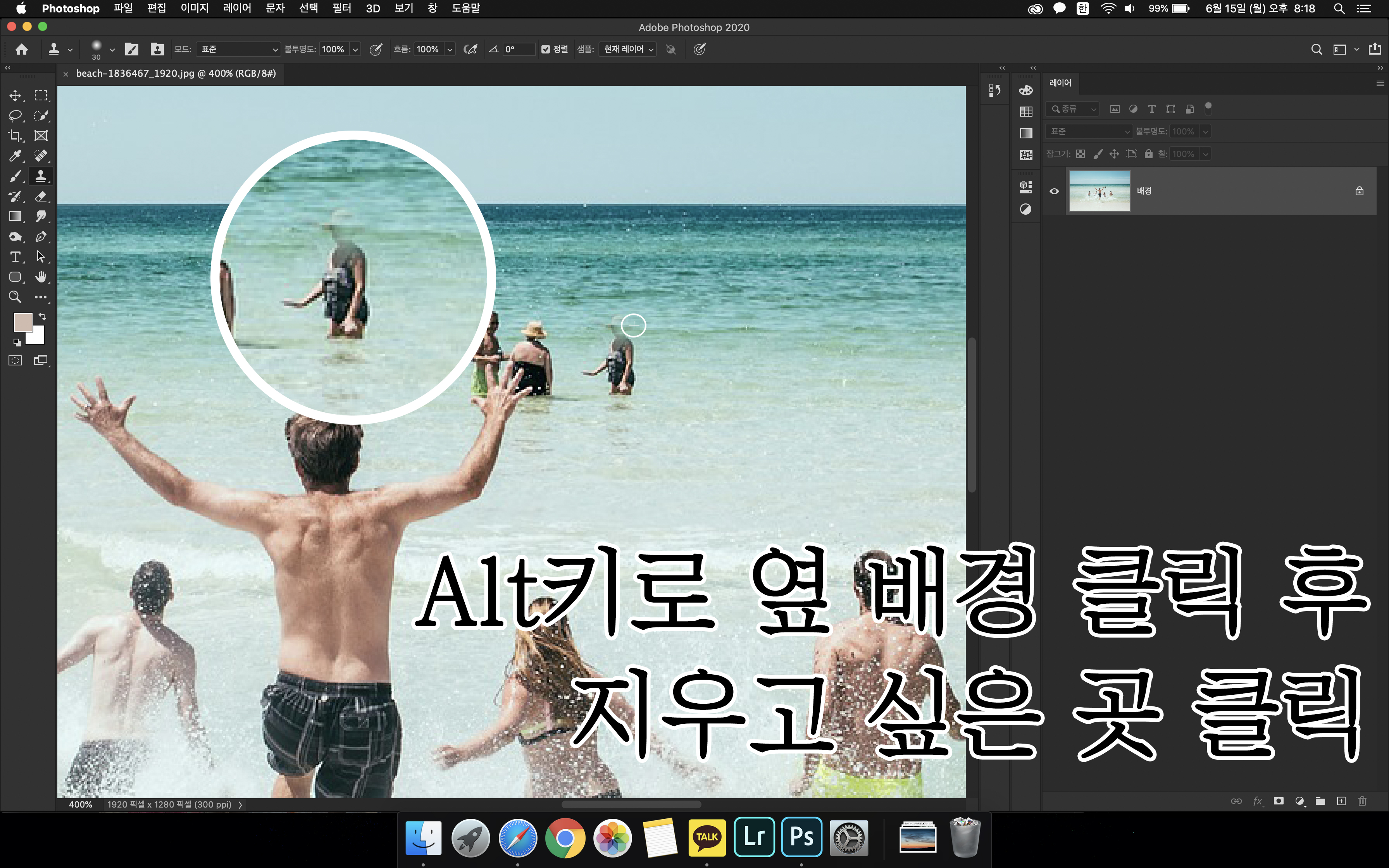
Task: Toggle the 정렬 aligned checkbox
Action: [x=546, y=49]
